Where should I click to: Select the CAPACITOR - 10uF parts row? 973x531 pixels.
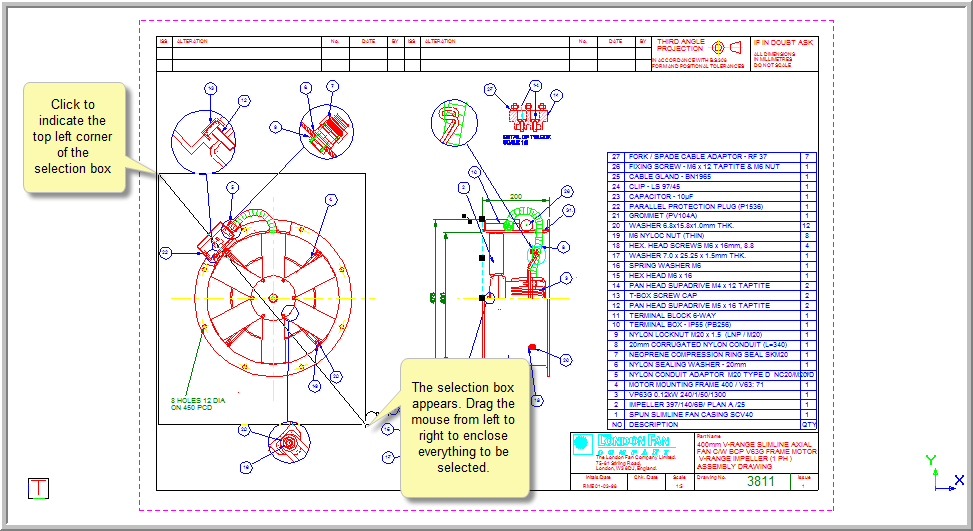coord(698,196)
